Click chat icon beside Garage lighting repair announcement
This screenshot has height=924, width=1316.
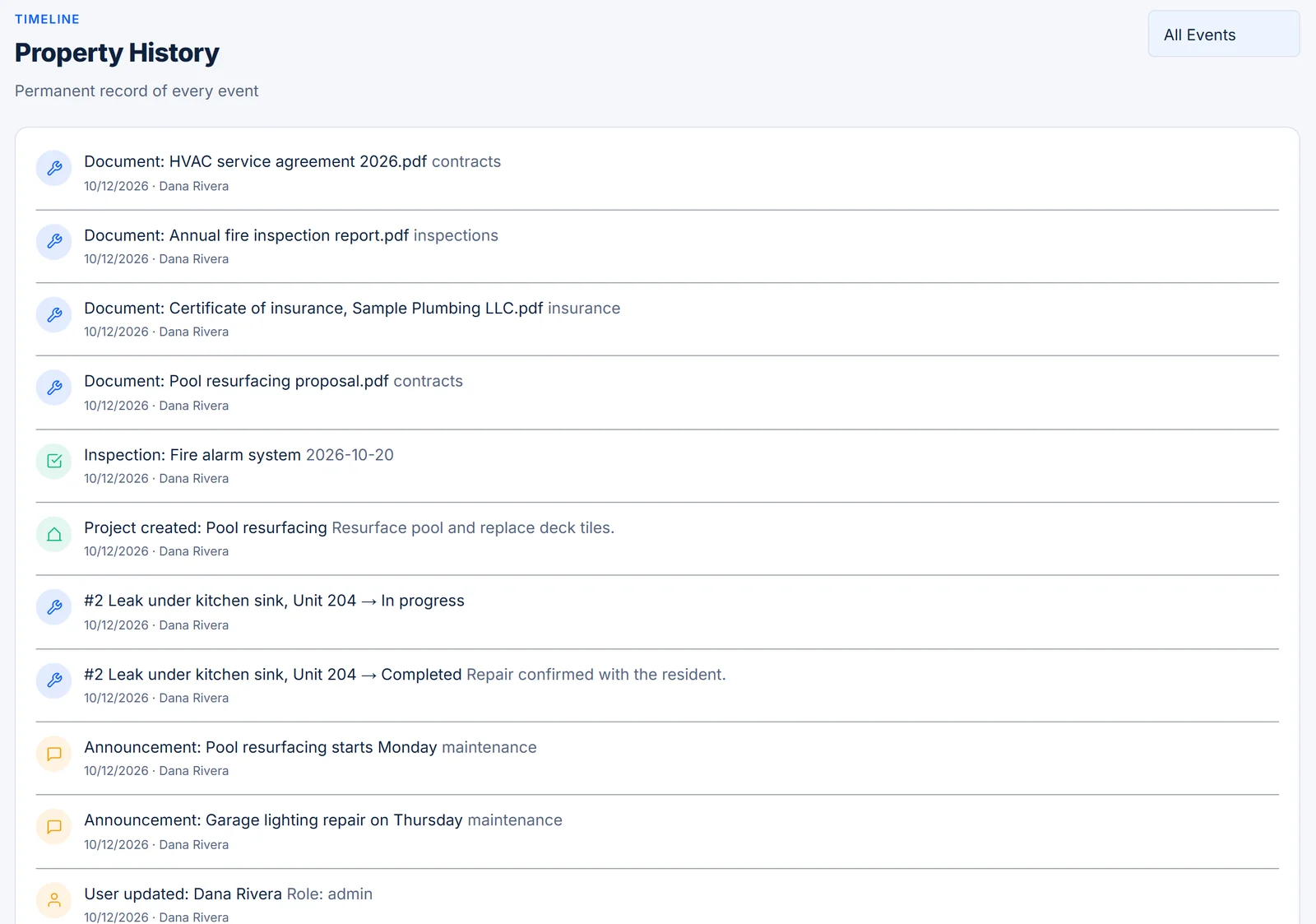(x=54, y=827)
